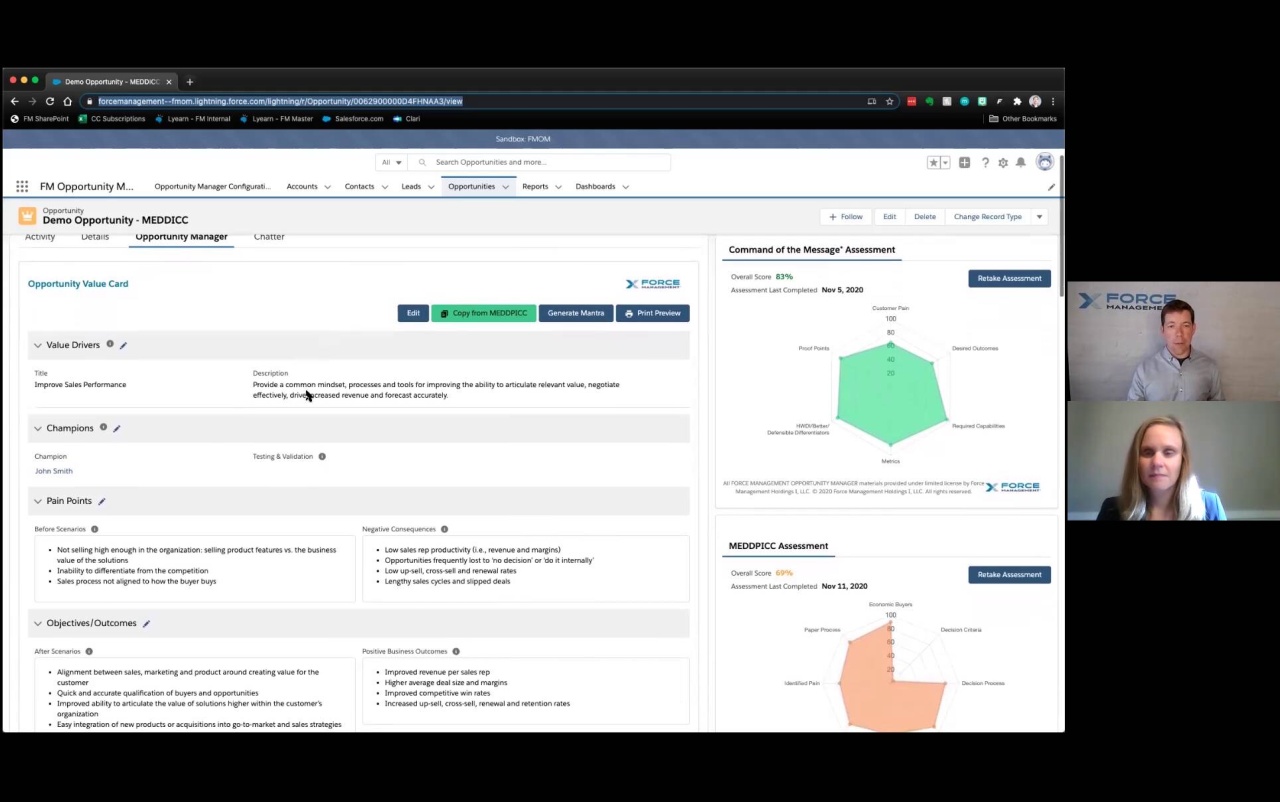Show info for Before Scenarios

coord(95,529)
